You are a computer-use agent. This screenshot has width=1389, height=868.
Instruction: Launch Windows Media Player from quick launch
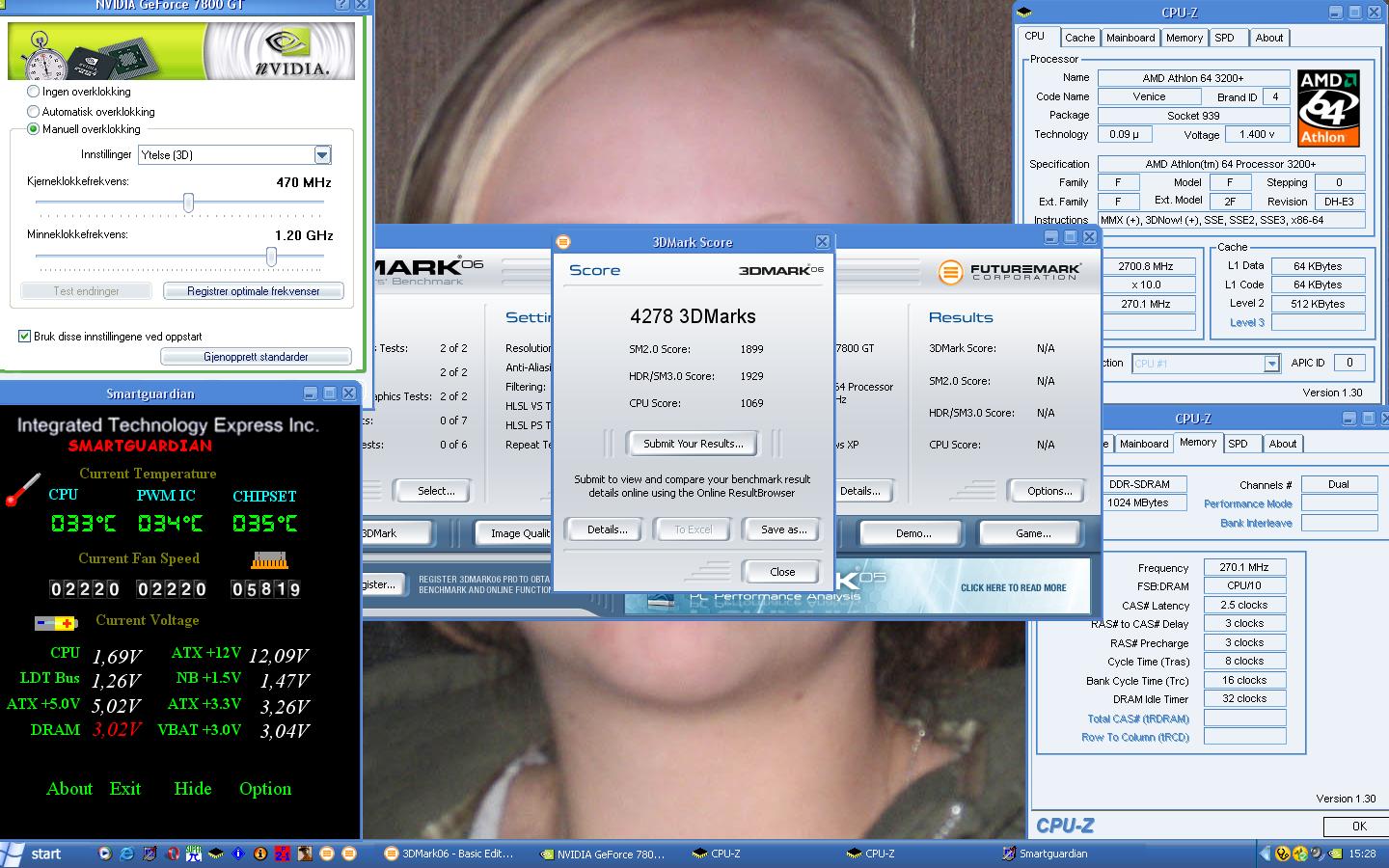point(104,854)
